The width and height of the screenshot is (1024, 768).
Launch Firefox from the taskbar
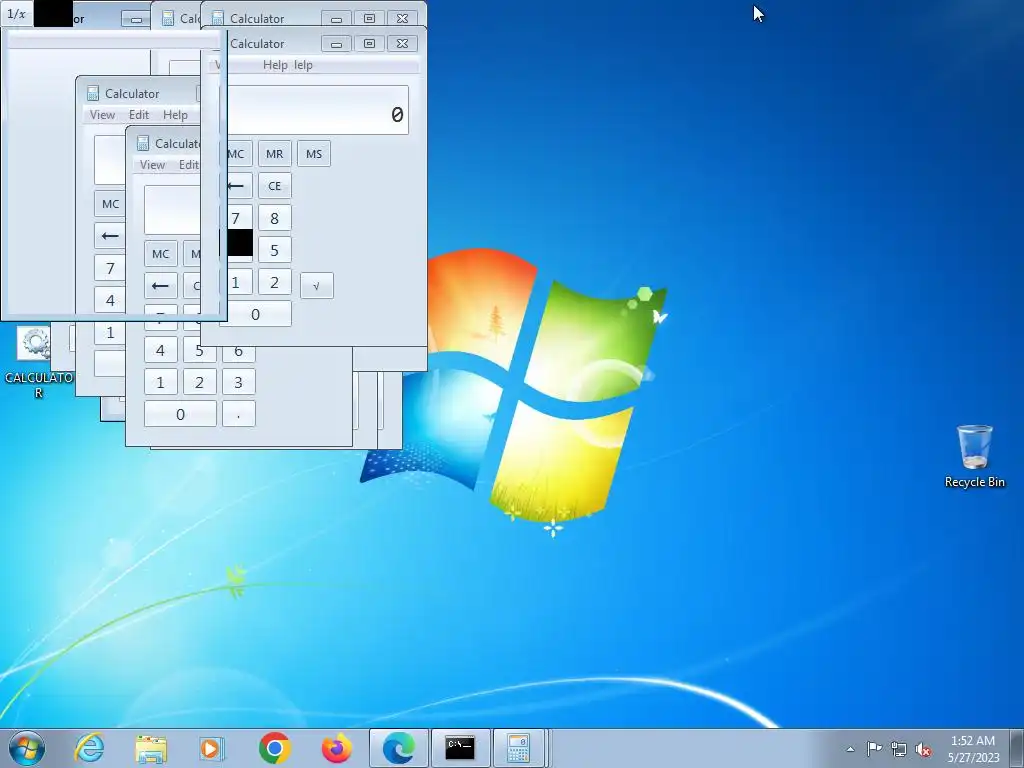[x=336, y=748]
